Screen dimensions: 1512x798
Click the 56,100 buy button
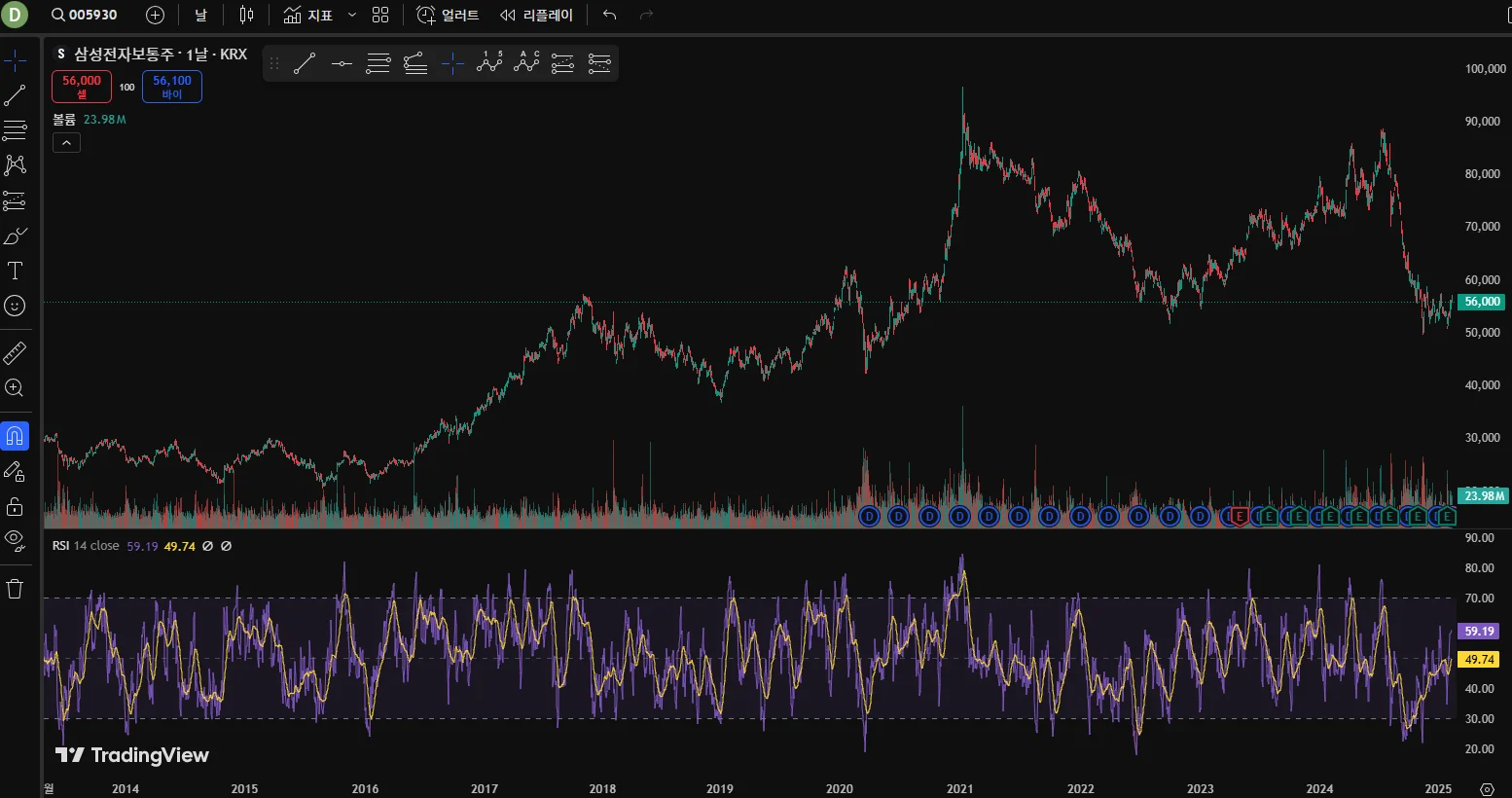click(172, 87)
